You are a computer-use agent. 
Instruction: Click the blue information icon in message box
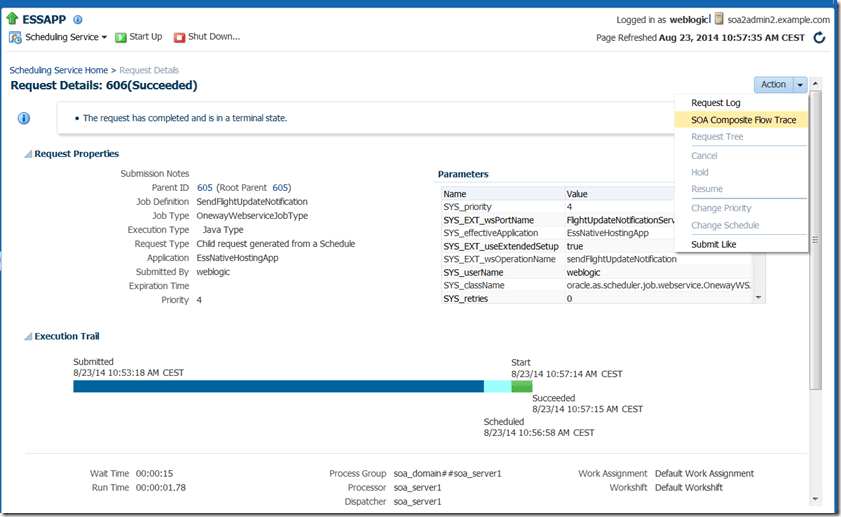[24, 118]
